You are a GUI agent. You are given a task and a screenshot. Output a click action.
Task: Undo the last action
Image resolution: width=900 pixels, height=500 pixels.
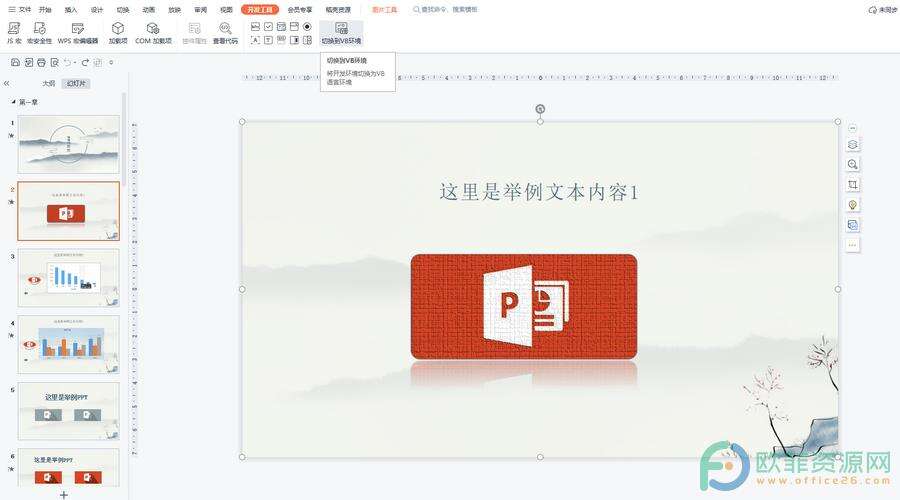pos(67,62)
